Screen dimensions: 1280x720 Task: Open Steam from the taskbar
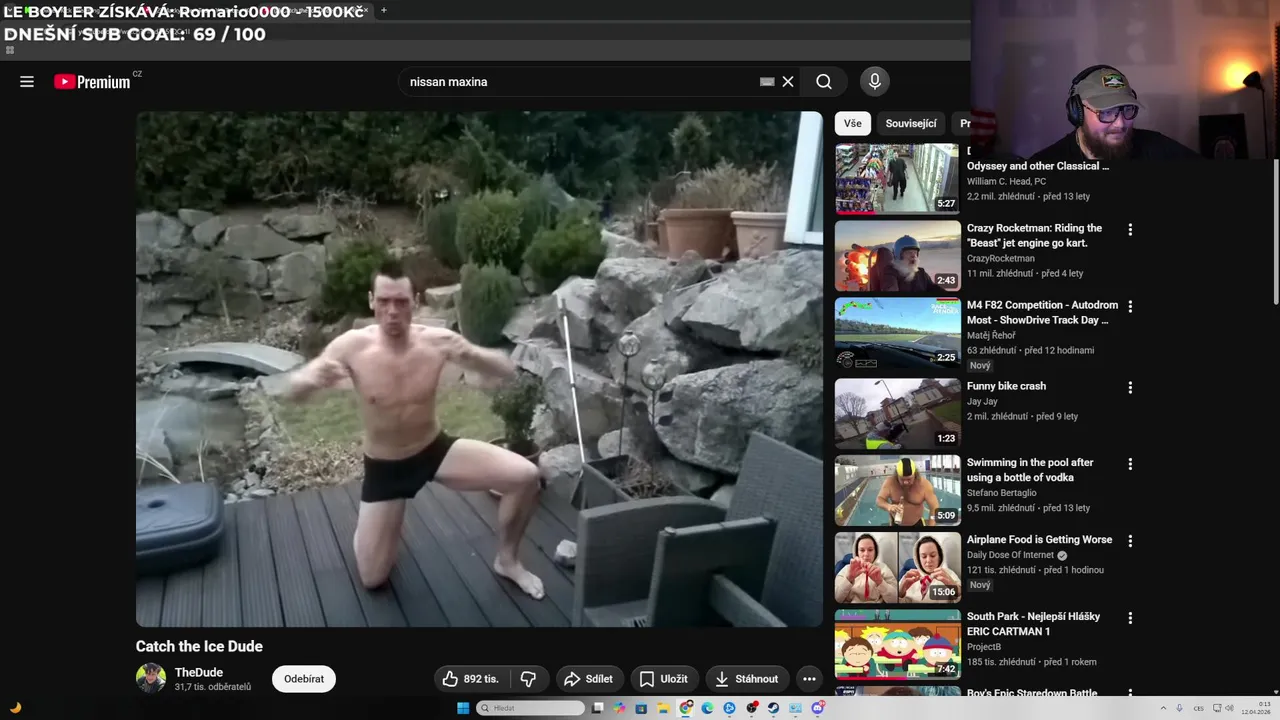click(x=773, y=708)
